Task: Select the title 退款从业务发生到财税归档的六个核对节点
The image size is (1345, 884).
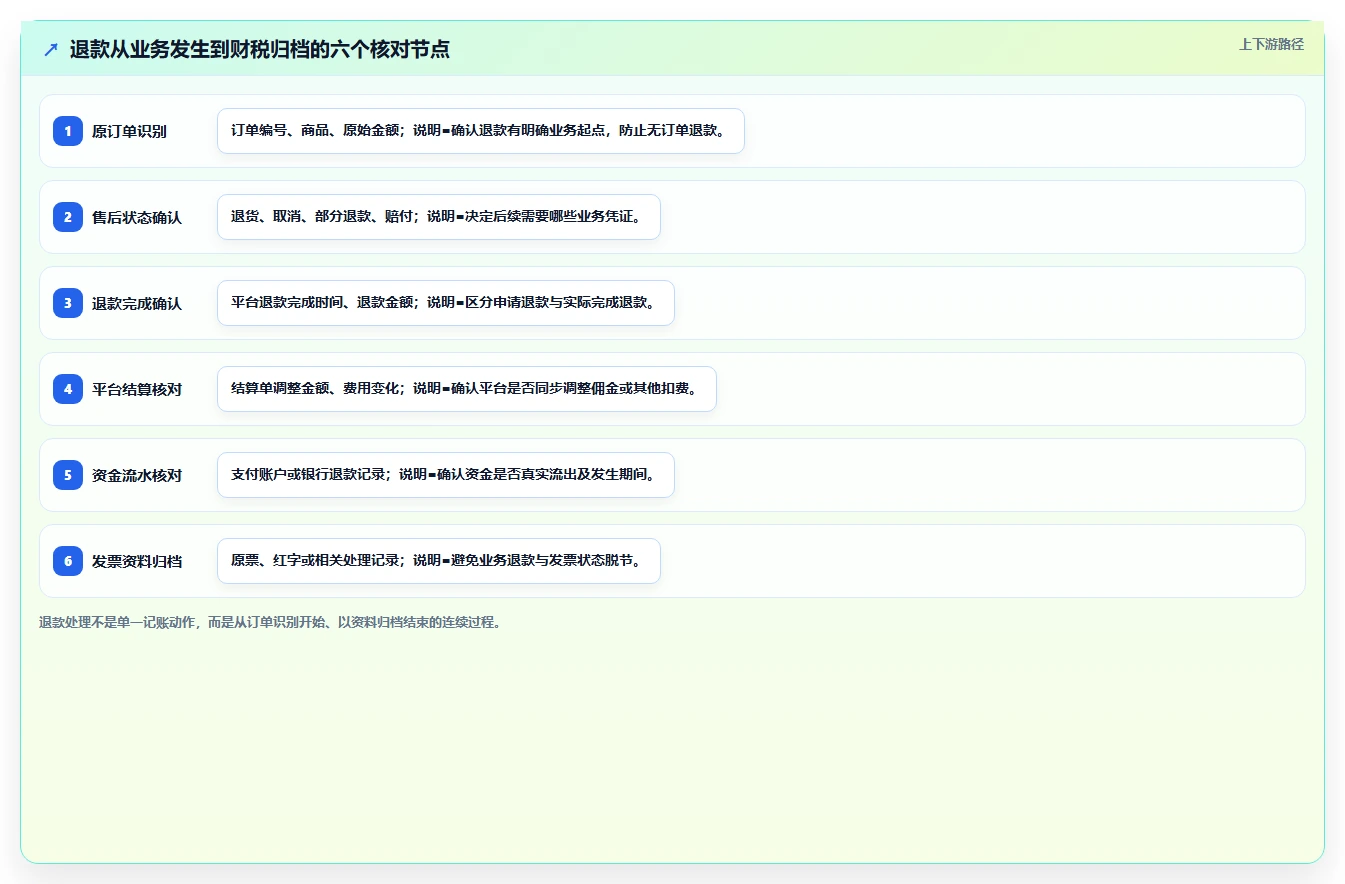Action: coord(260,49)
